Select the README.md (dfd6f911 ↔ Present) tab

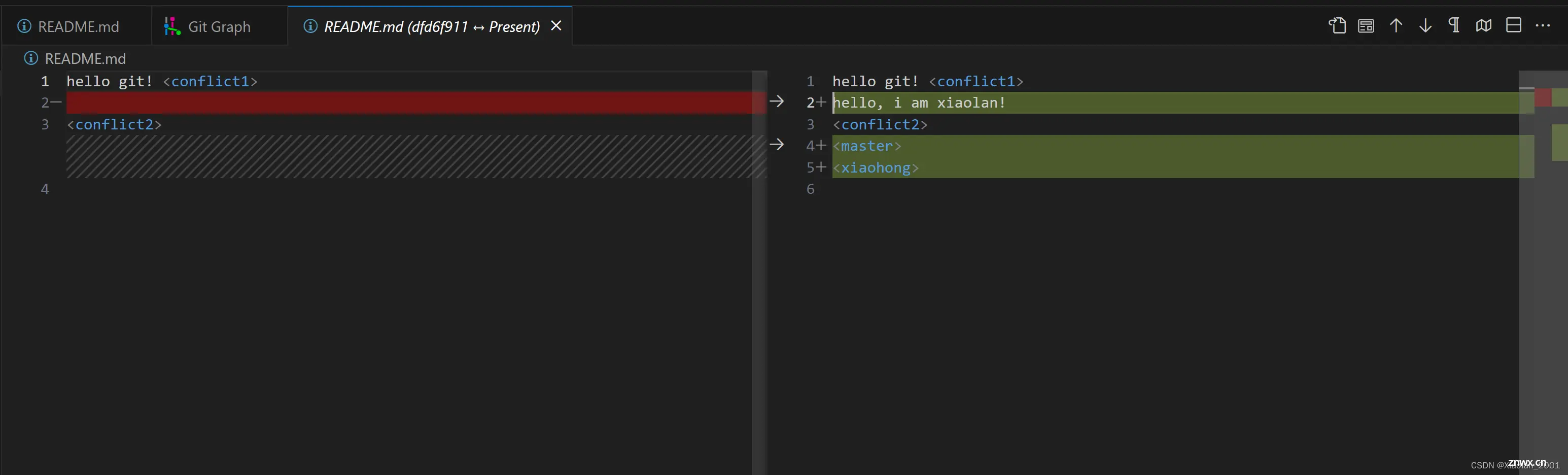click(430, 26)
